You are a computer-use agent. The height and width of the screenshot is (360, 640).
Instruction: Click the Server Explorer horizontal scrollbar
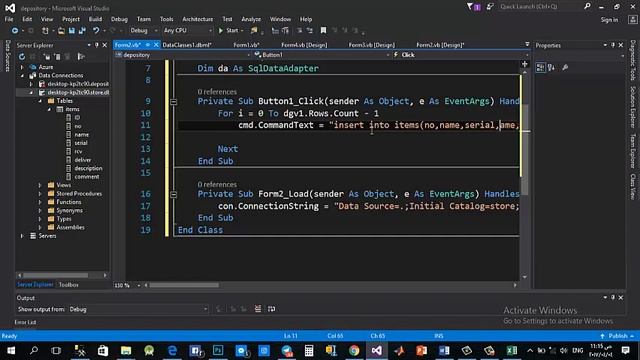coord(55,275)
